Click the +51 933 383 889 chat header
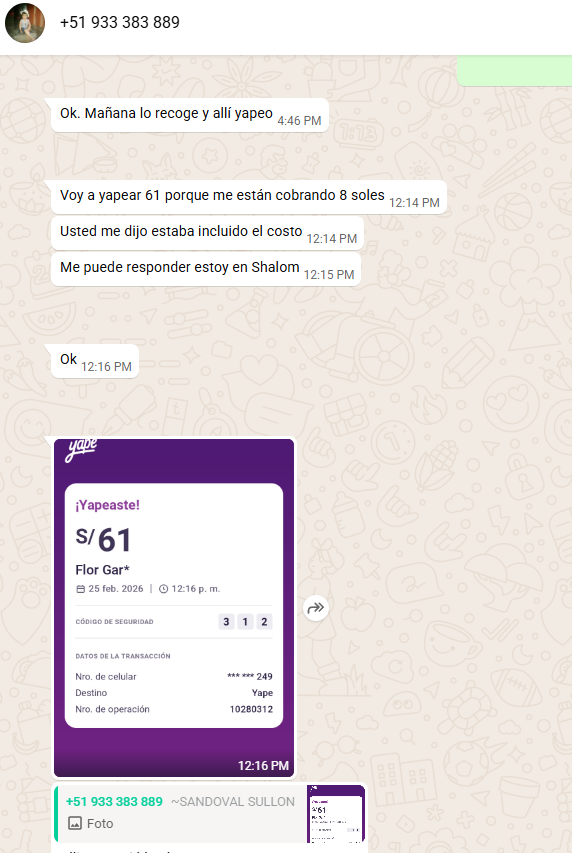 pyautogui.click(x=119, y=22)
